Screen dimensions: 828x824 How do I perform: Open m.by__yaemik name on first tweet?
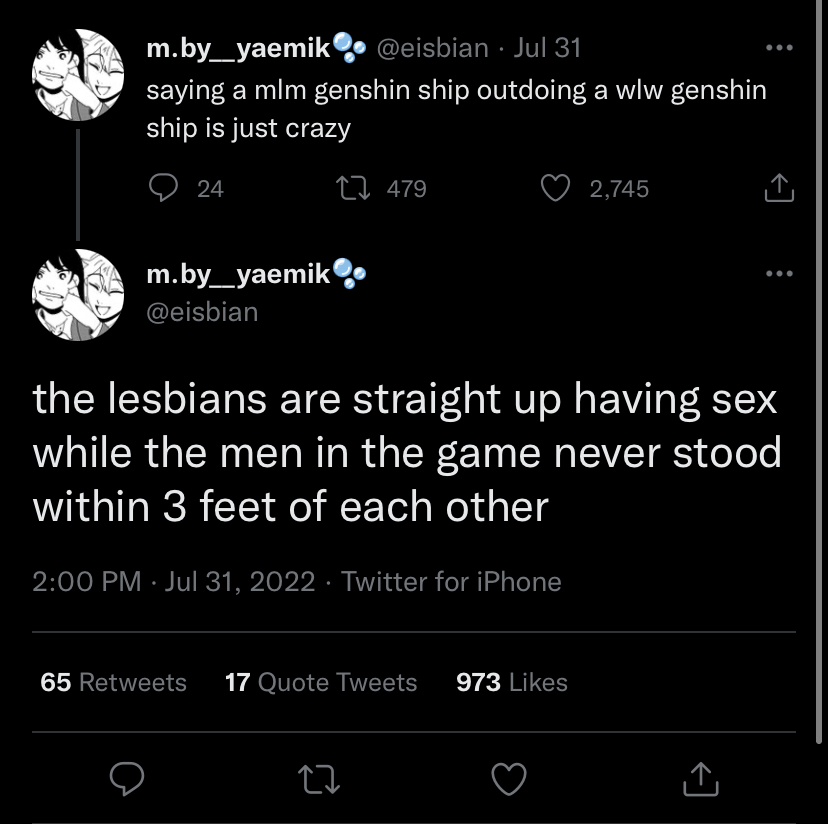pos(239,49)
